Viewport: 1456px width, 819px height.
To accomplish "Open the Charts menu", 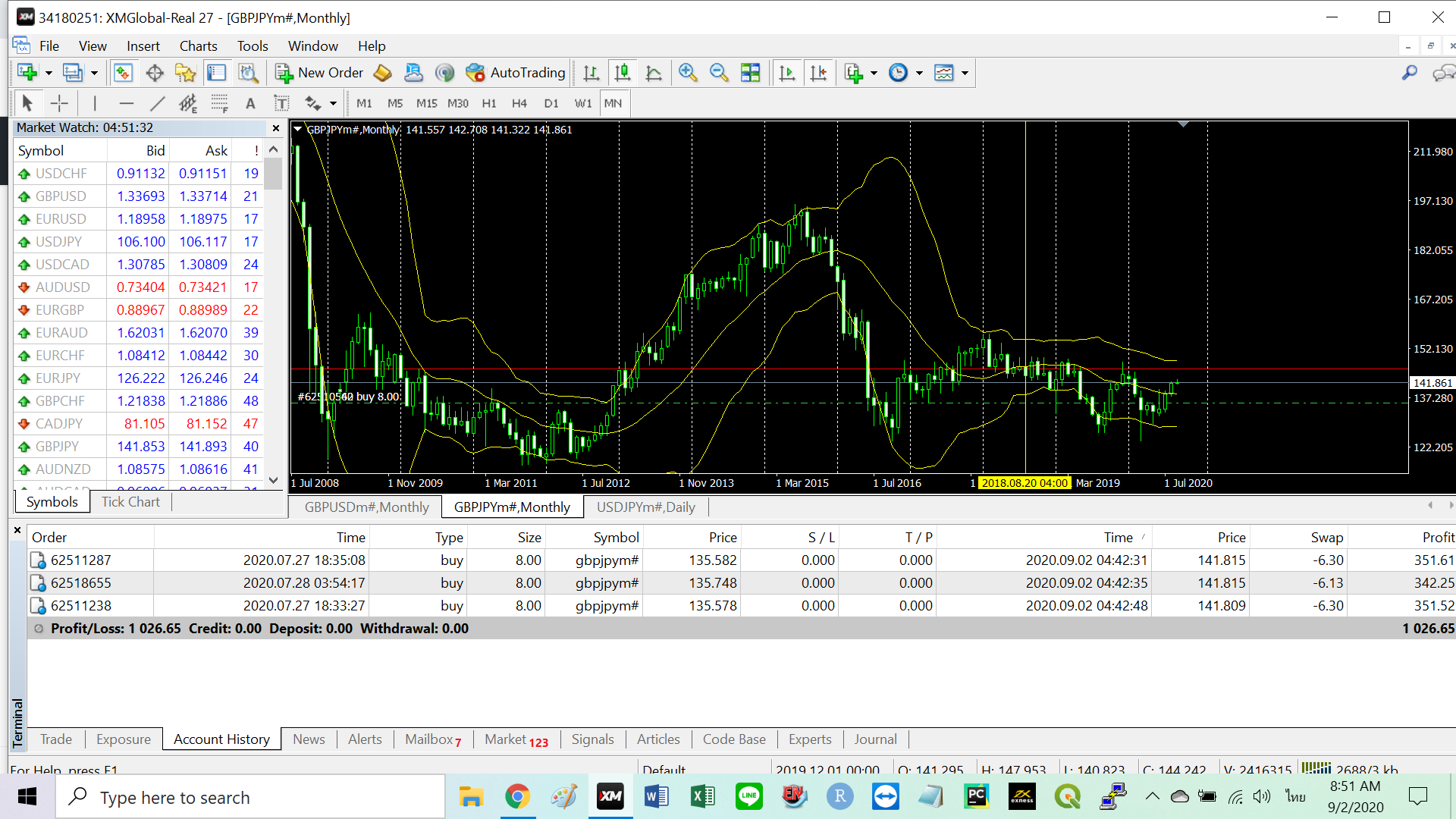I will coord(199,46).
